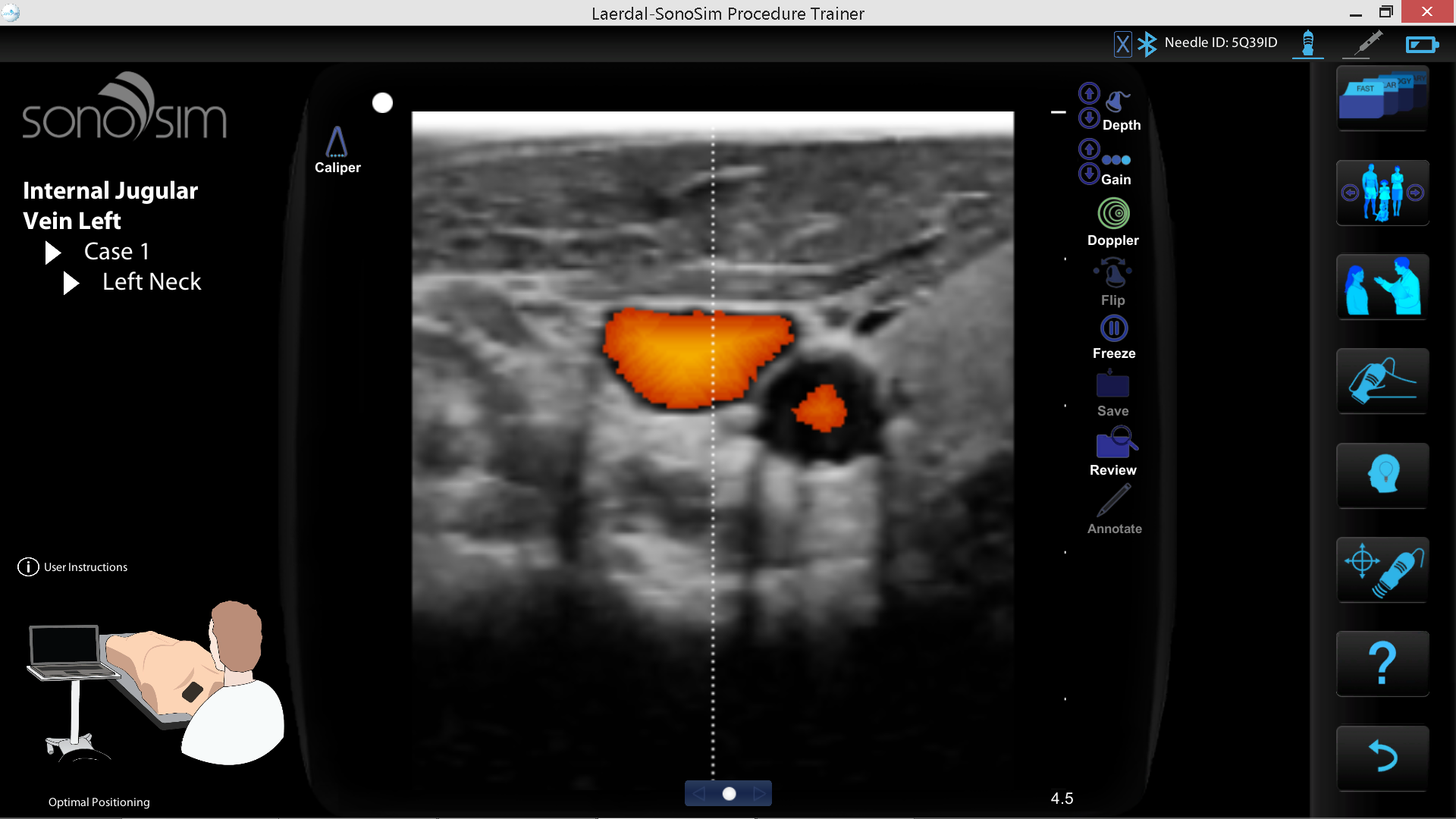Open help question mark button
Screen dimensions: 1456x819
pyautogui.click(x=1382, y=664)
